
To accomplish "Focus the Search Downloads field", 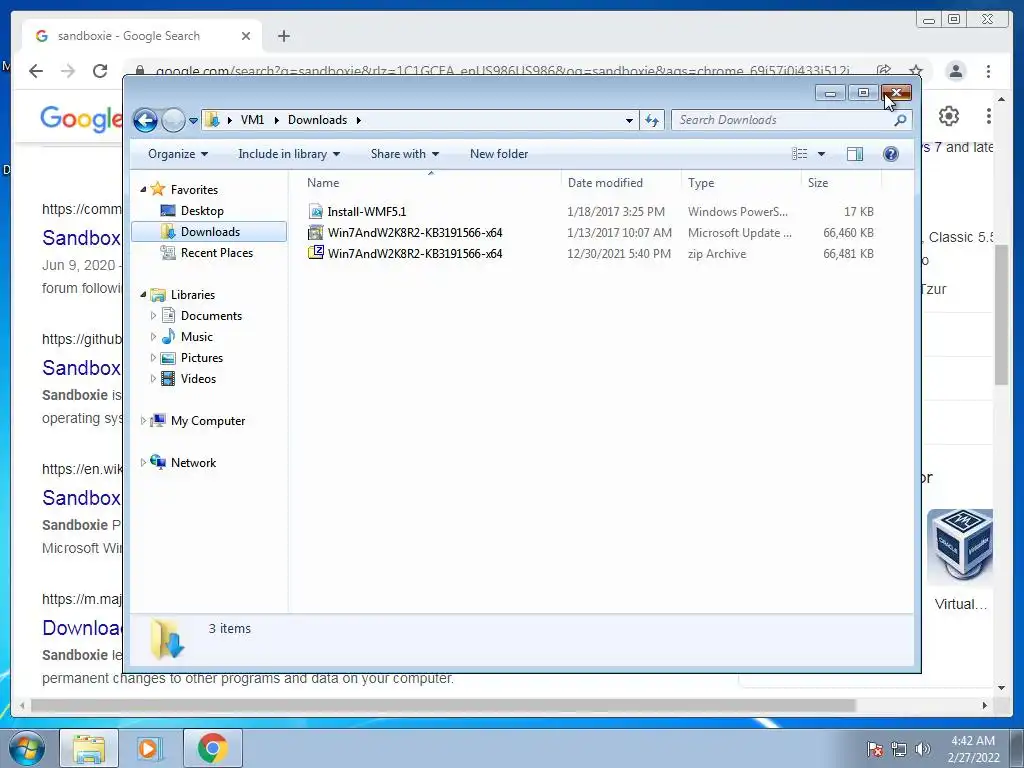I will click(784, 120).
